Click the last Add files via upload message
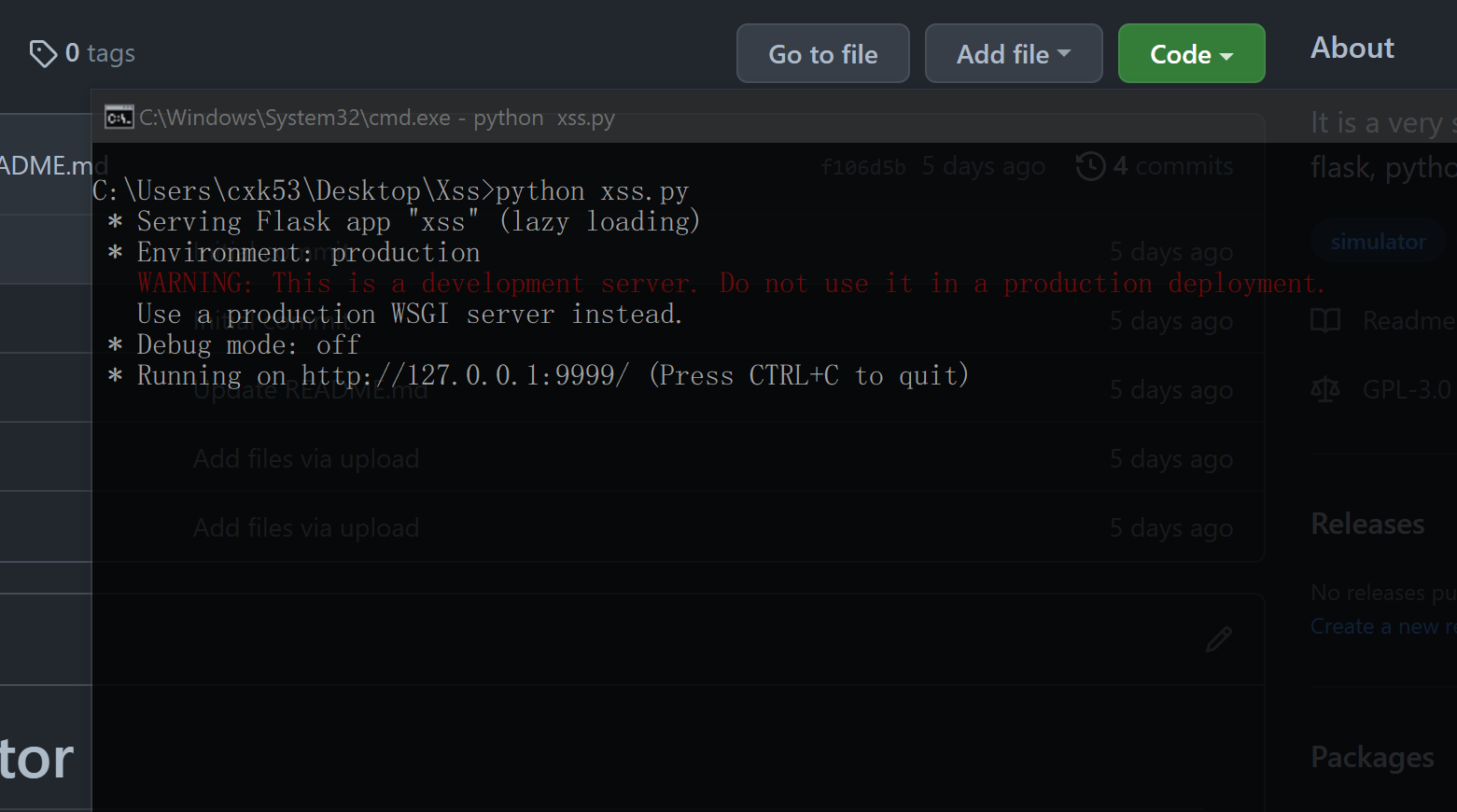Image resolution: width=1457 pixels, height=812 pixels. coord(306,528)
